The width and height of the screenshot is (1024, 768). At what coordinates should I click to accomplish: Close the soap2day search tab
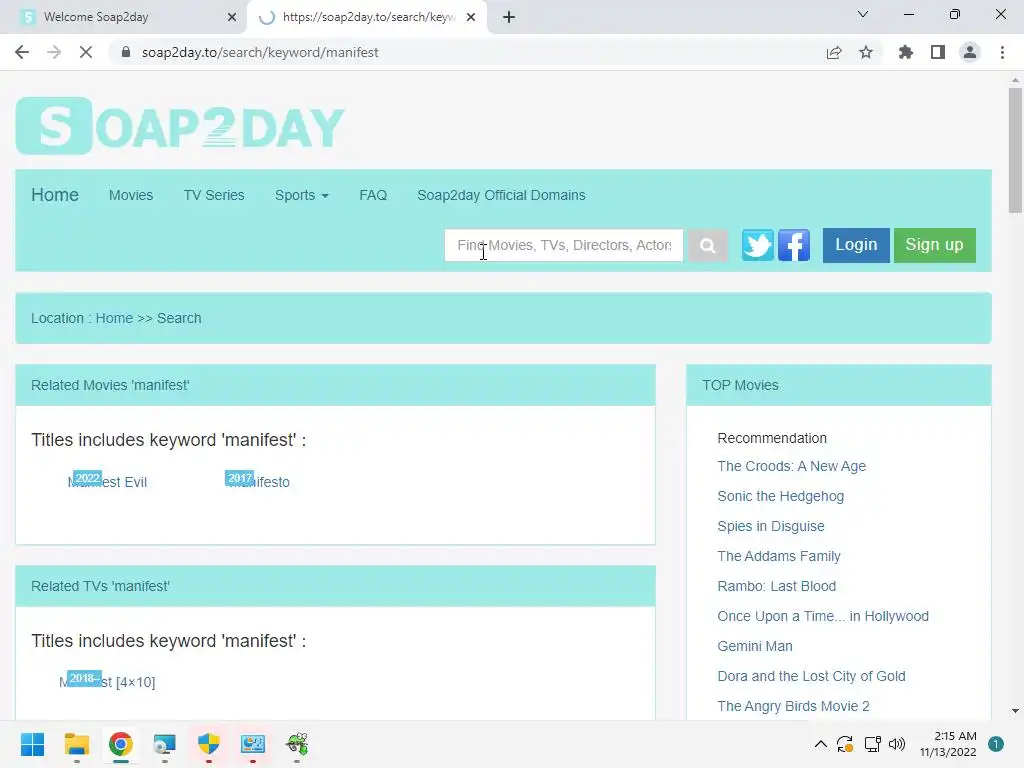[471, 17]
